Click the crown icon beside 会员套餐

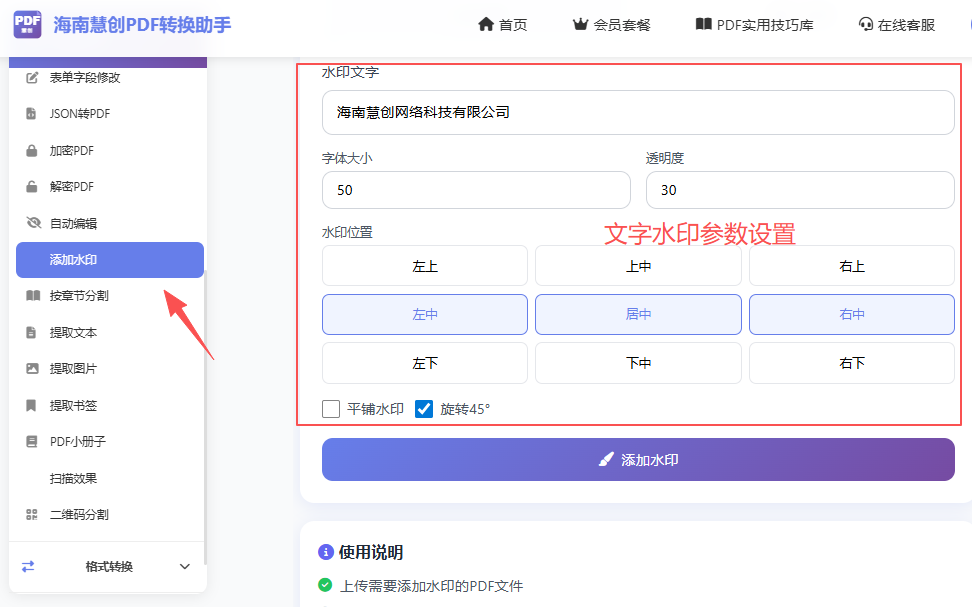point(580,24)
